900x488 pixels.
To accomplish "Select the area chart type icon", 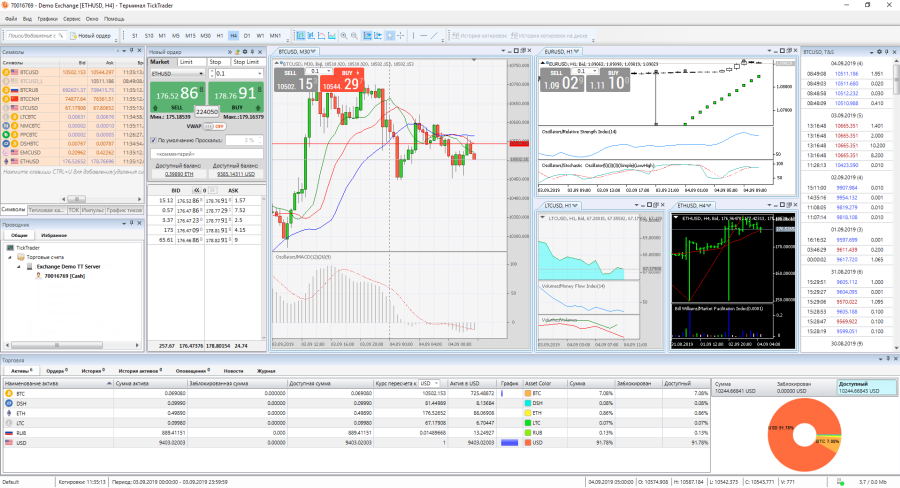I will coord(332,36).
